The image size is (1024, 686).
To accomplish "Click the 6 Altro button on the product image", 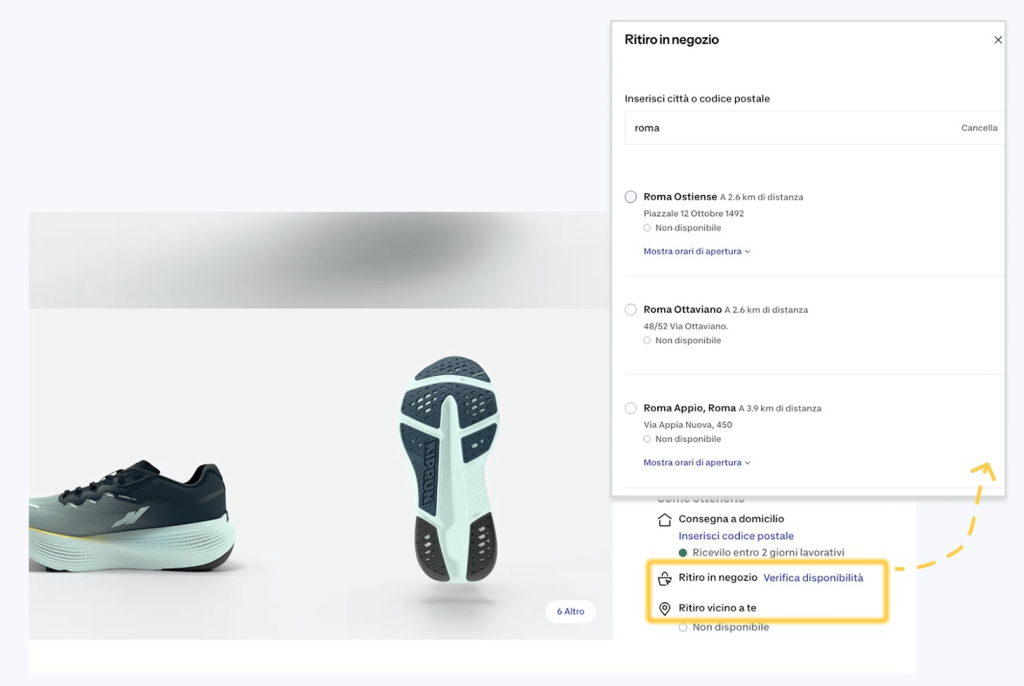I will [570, 611].
